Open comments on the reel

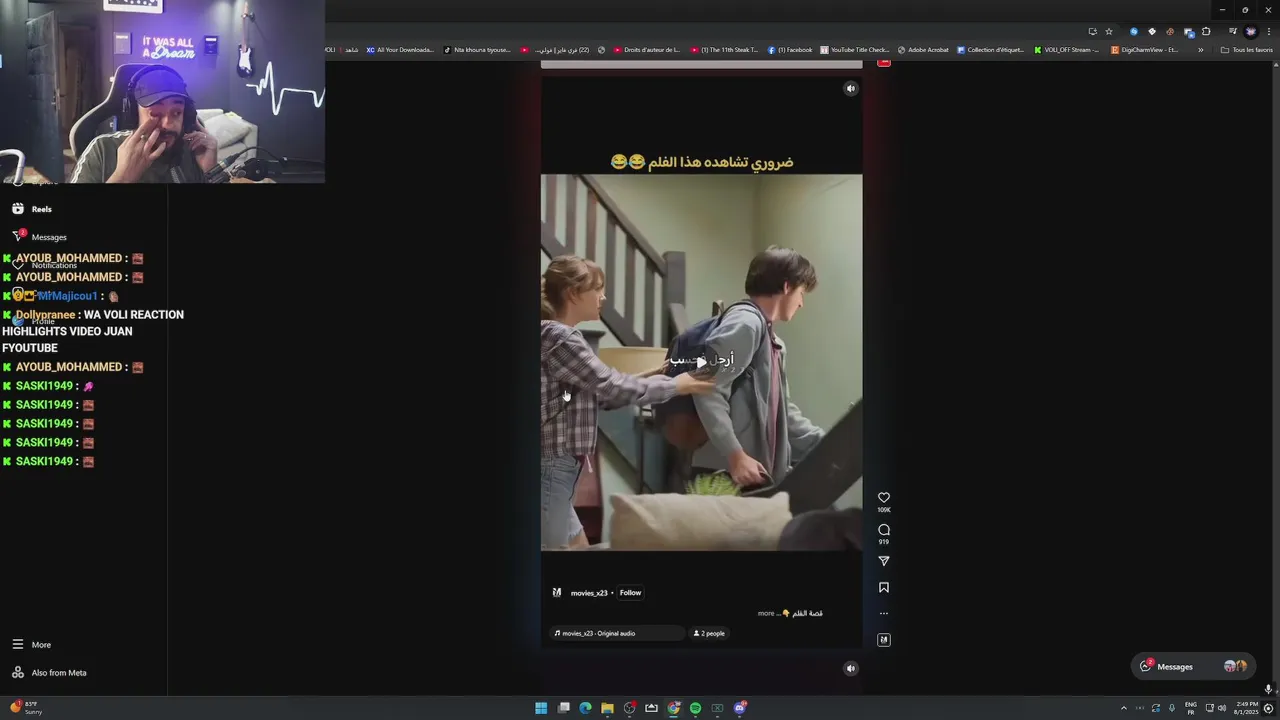[884, 529]
